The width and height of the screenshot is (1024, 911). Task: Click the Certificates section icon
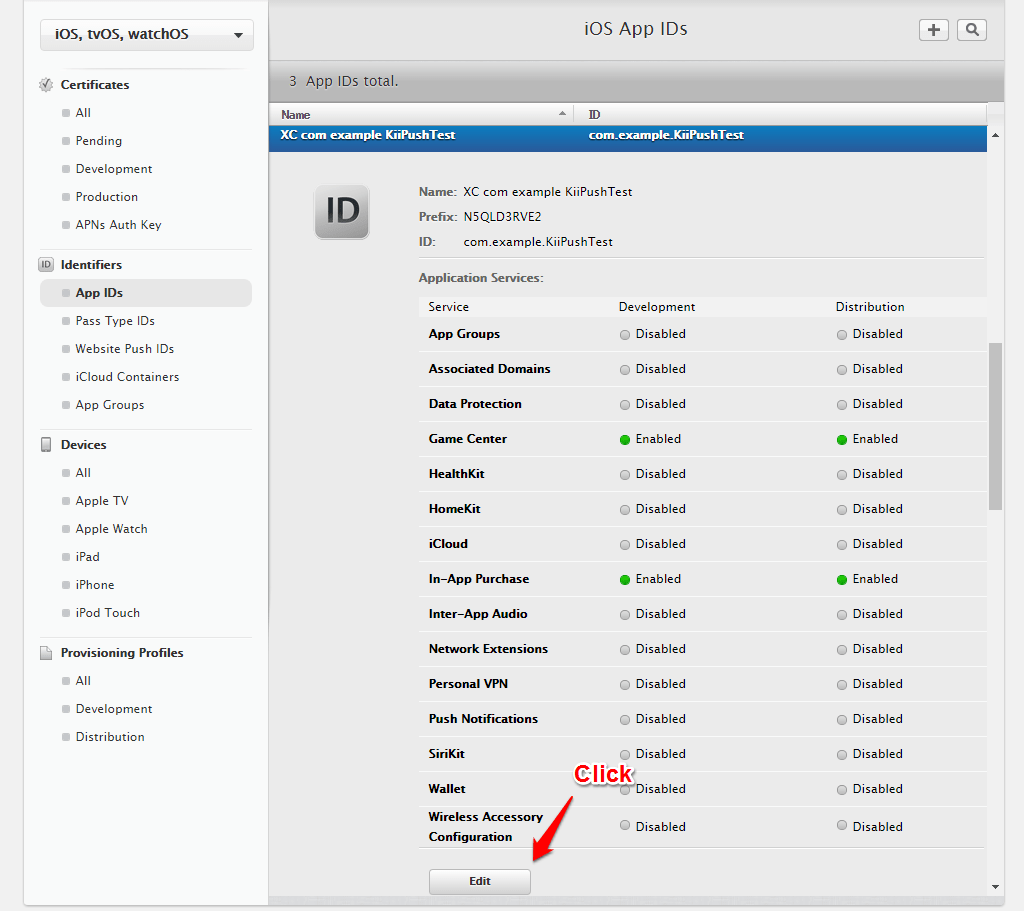[46, 85]
